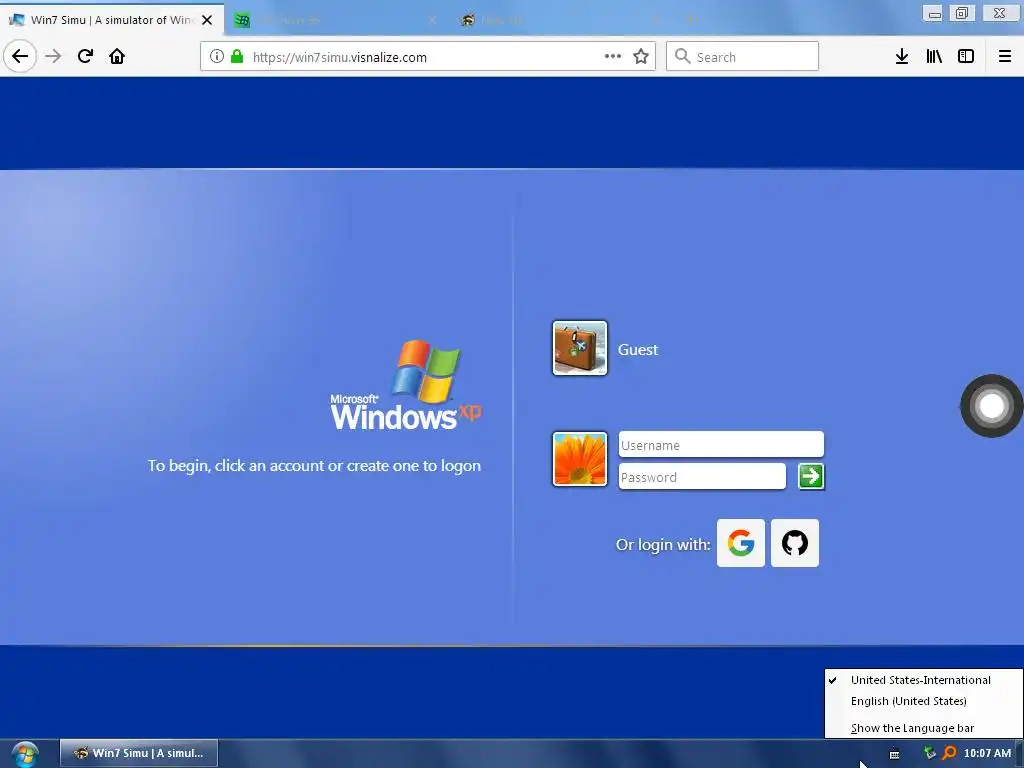Restore down the browser window

pos(962,13)
